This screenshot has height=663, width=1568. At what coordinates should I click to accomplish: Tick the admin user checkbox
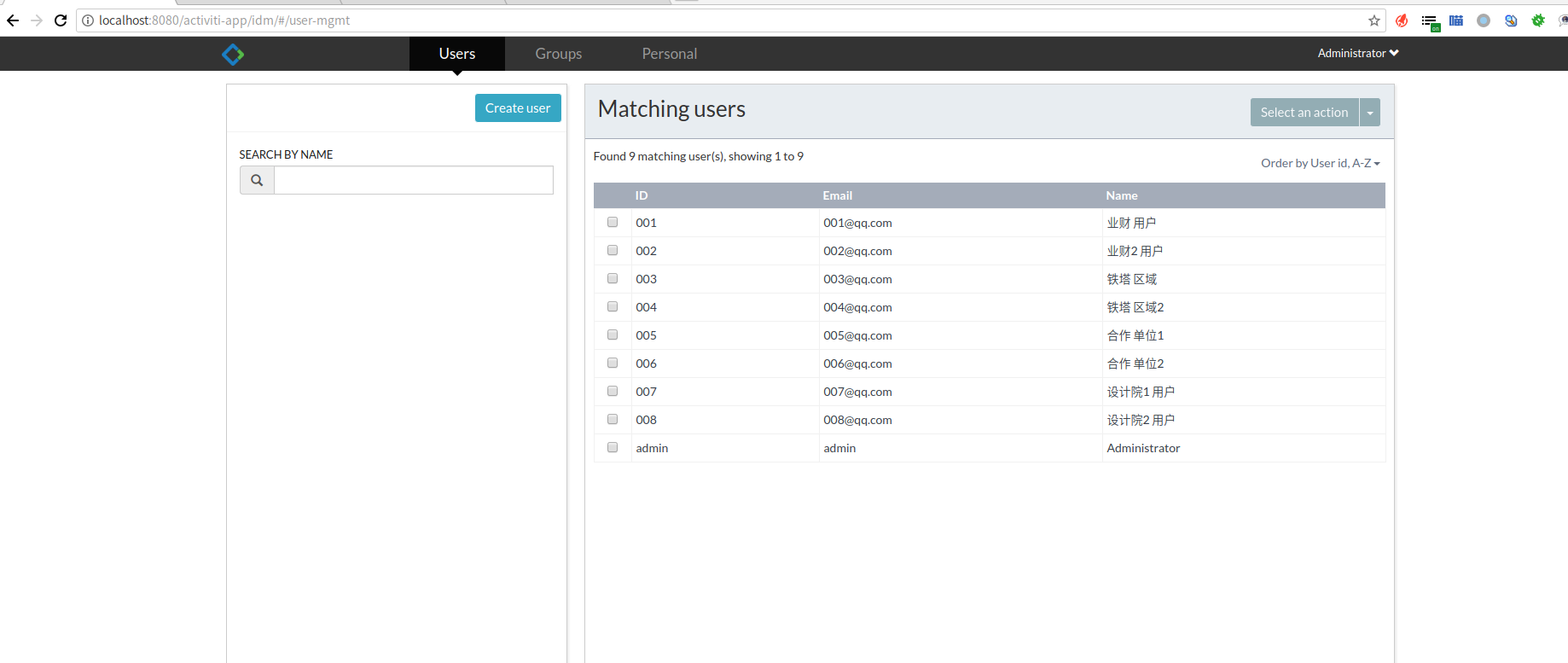[613, 447]
